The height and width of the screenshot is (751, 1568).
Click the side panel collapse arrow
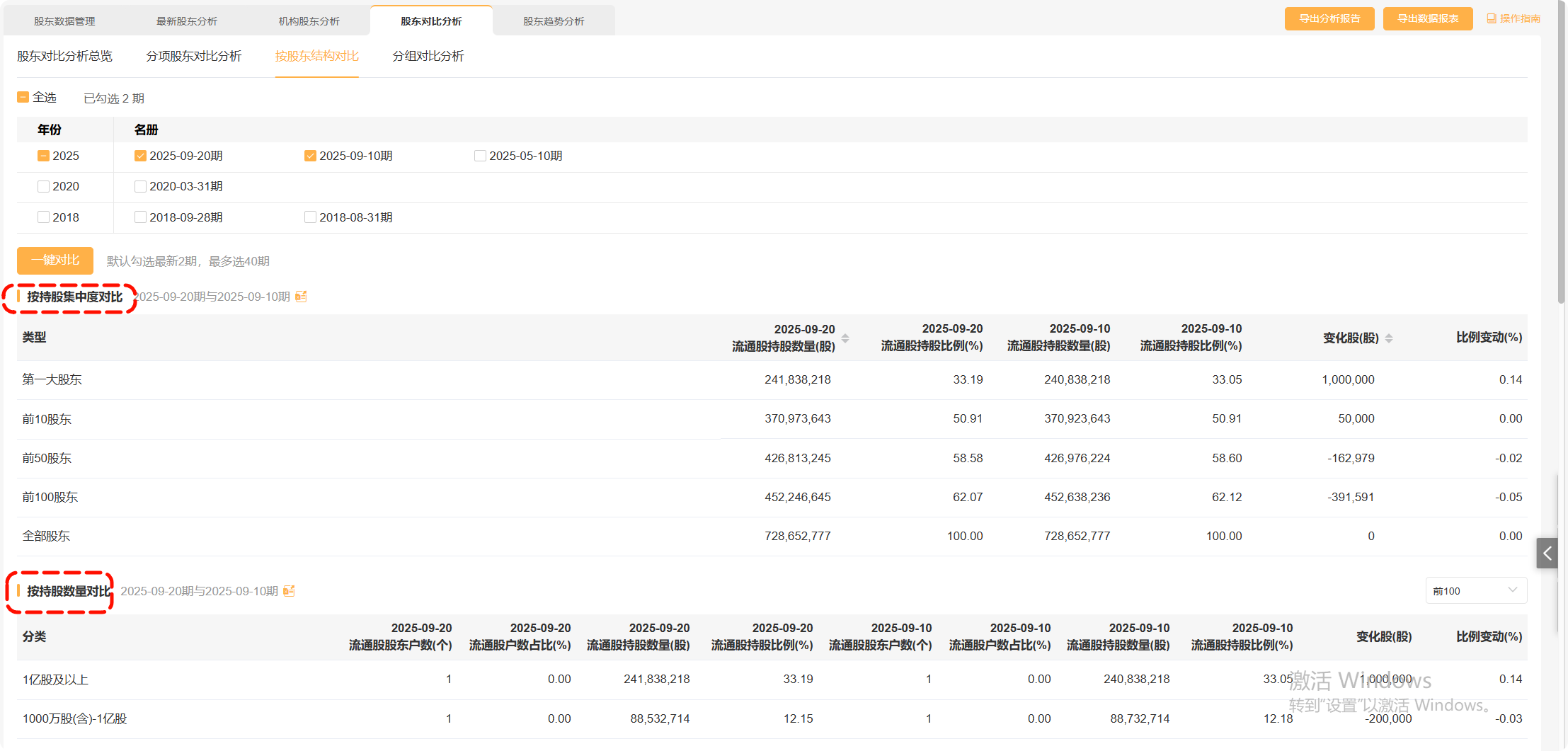click(x=1547, y=554)
